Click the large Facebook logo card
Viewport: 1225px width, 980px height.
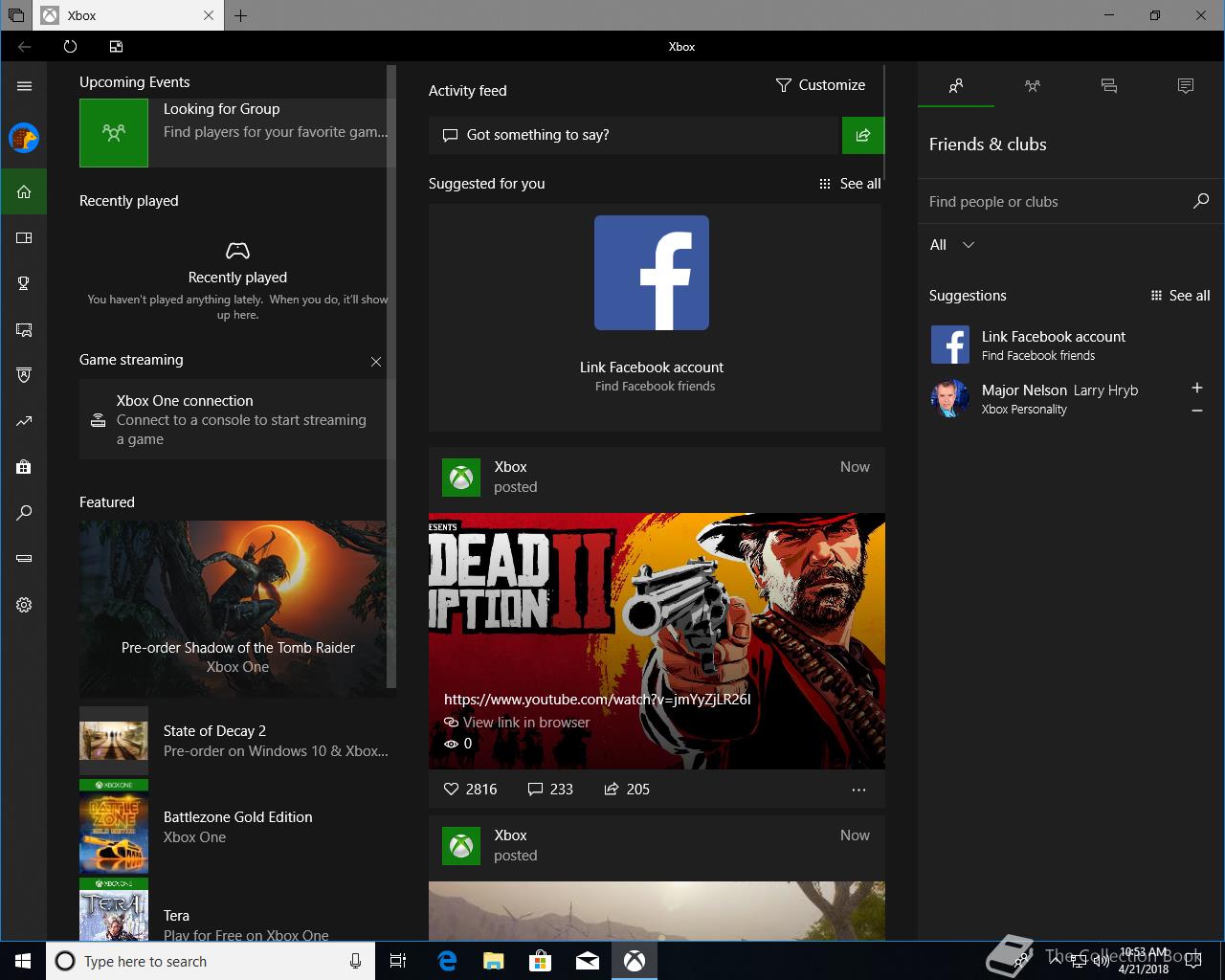[x=652, y=273]
